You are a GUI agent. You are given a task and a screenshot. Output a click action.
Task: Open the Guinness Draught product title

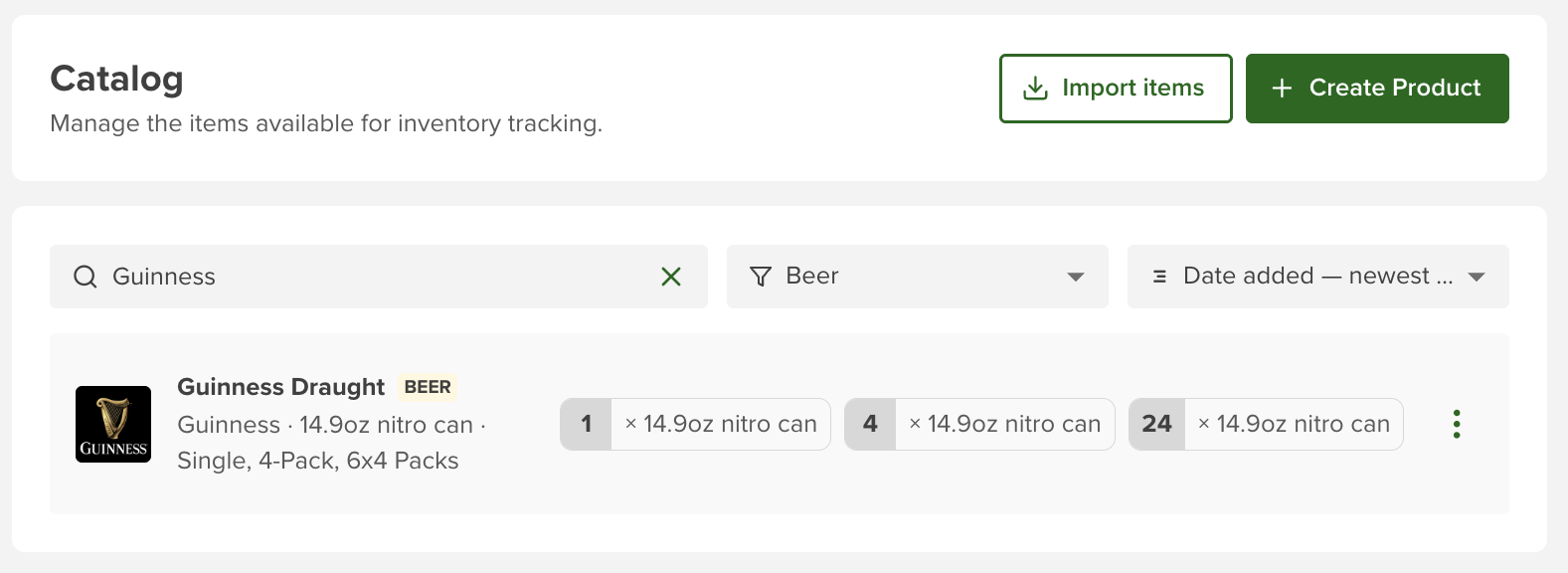(280, 387)
